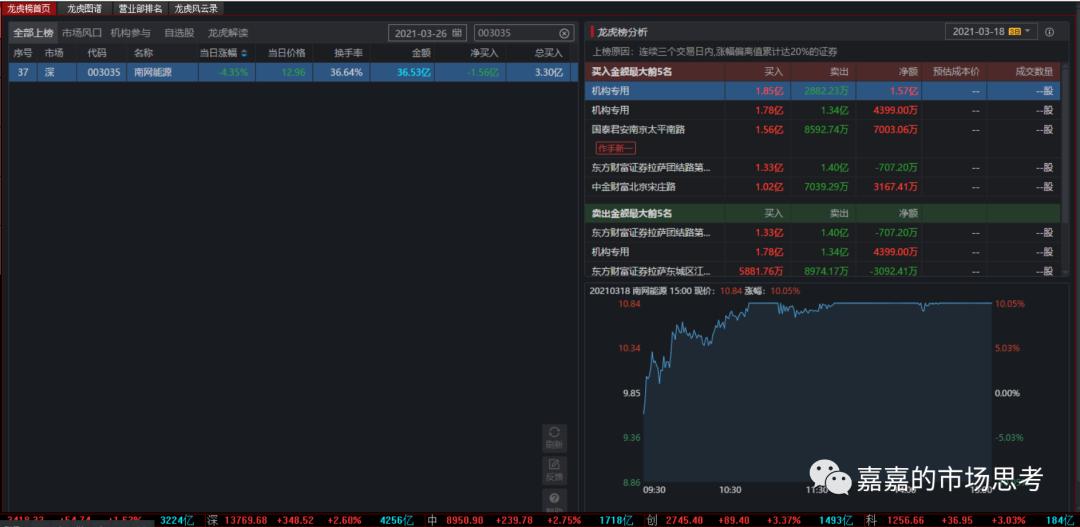
Task: Select the 全部上榜 filter tab
Action: point(33,32)
